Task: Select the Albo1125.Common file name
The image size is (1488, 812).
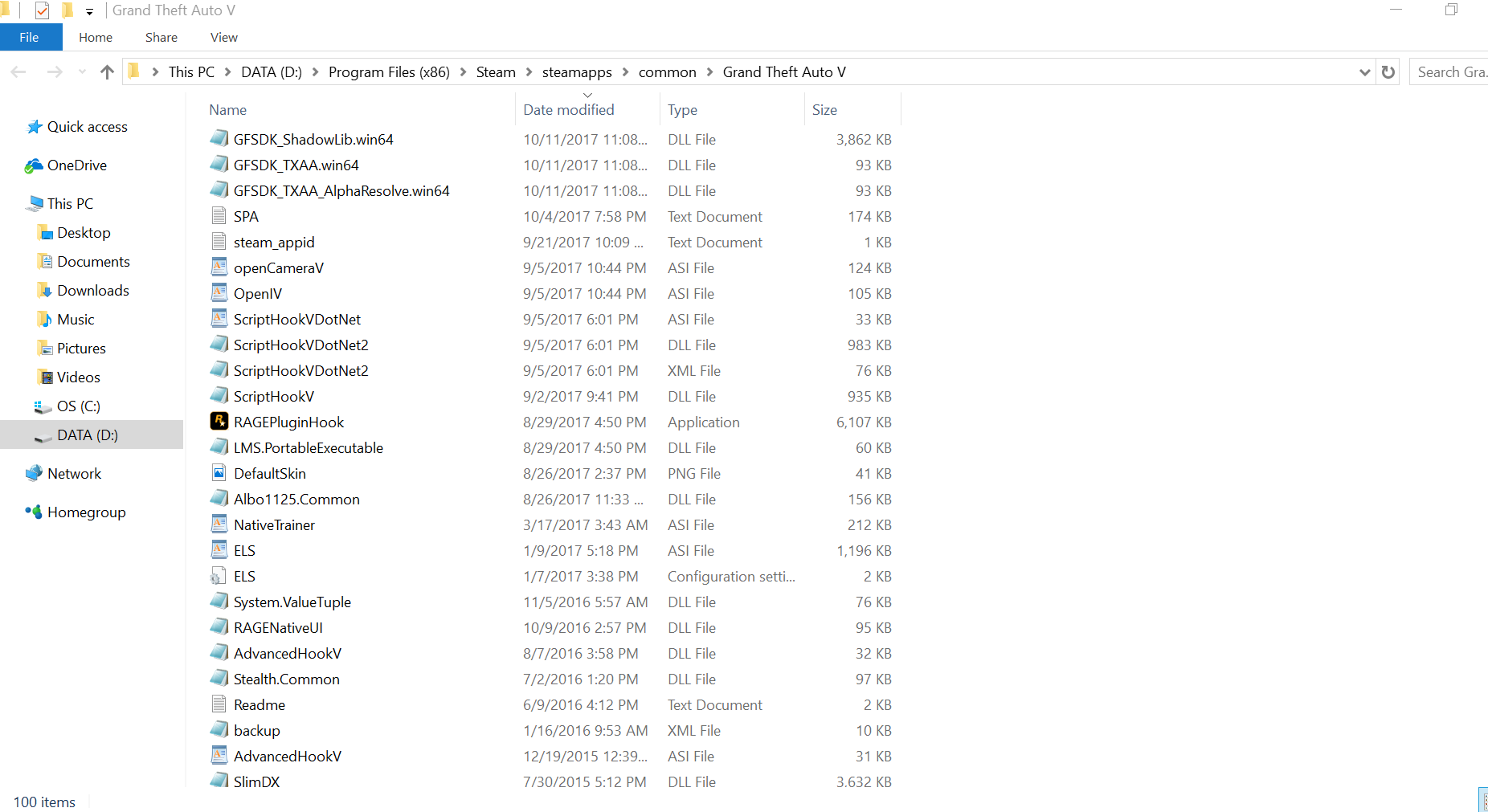Action: click(x=296, y=500)
